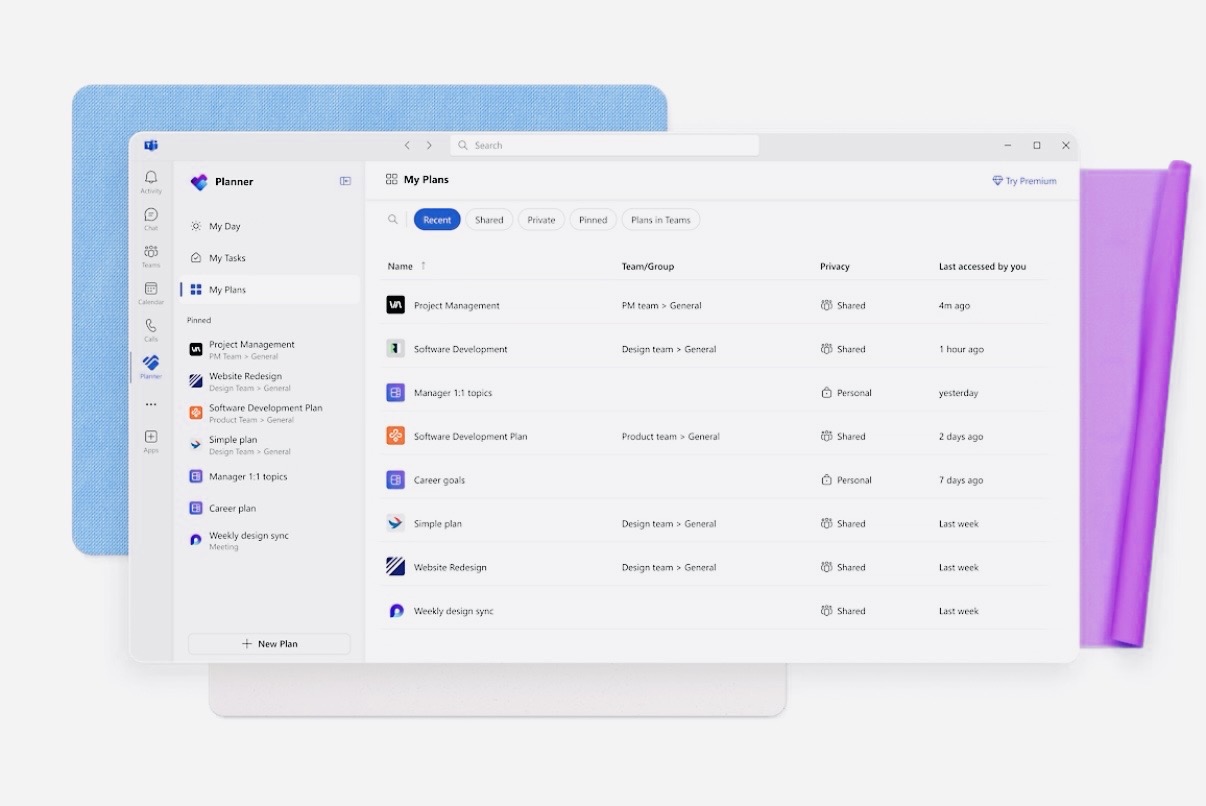Click in the Search field at top
The image size is (1206, 806).
pos(604,145)
